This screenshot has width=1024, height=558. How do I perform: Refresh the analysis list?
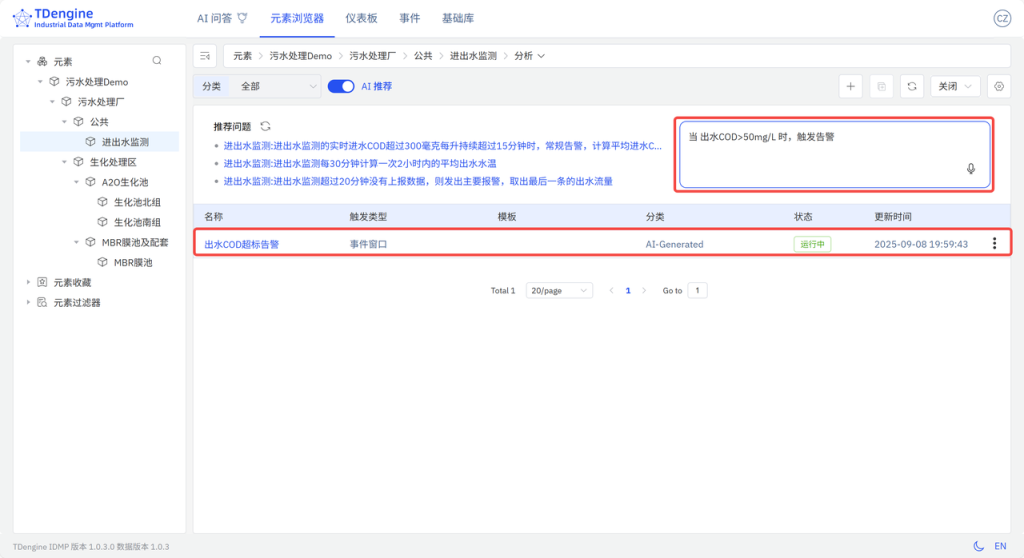click(x=912, y=86)
